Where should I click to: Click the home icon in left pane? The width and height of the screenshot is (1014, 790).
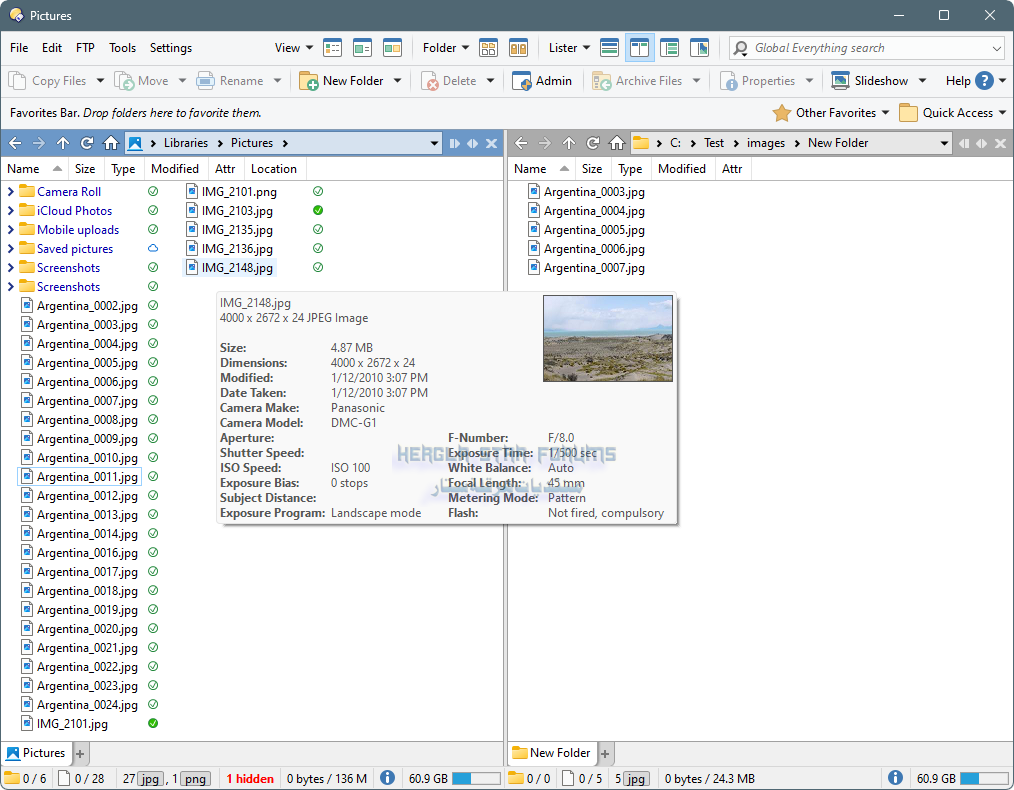[111, 143]
